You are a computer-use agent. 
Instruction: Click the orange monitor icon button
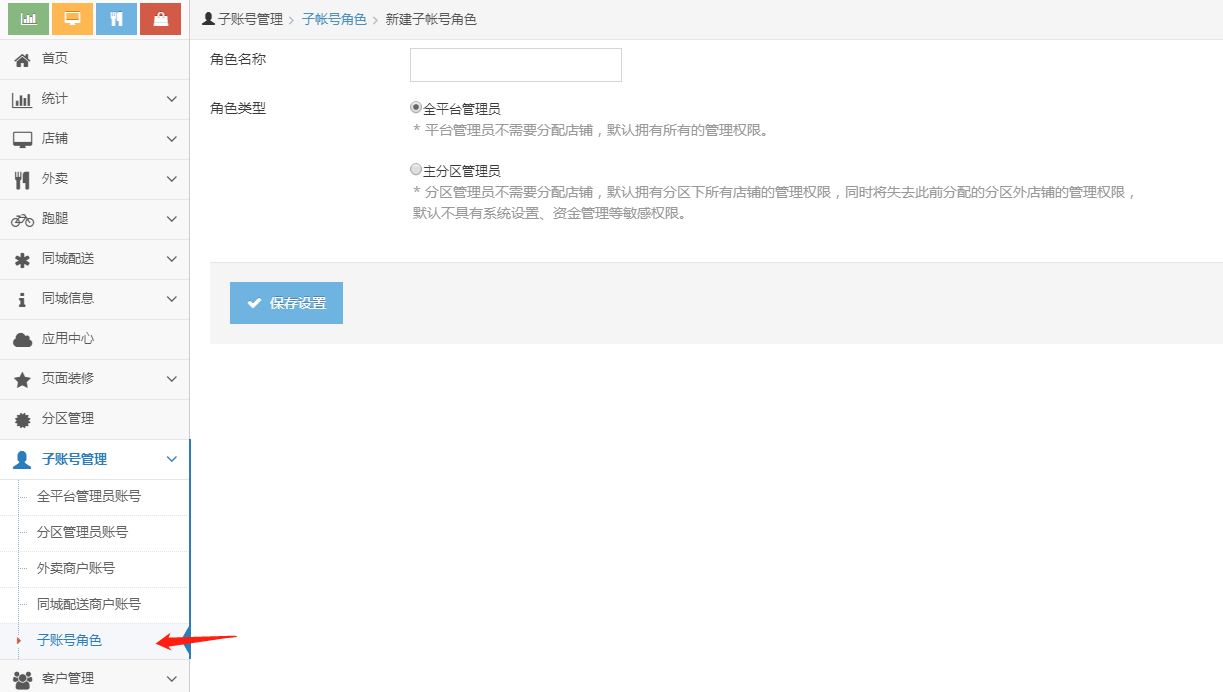pos(72,19)
